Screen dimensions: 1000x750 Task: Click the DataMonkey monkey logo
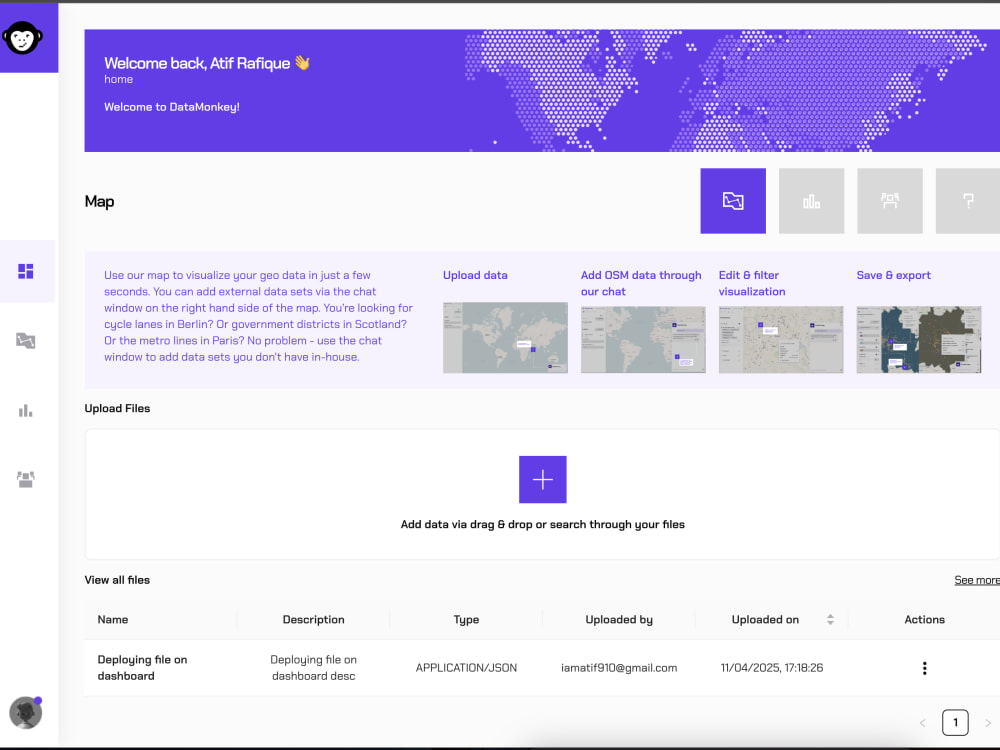pos(22,38)
